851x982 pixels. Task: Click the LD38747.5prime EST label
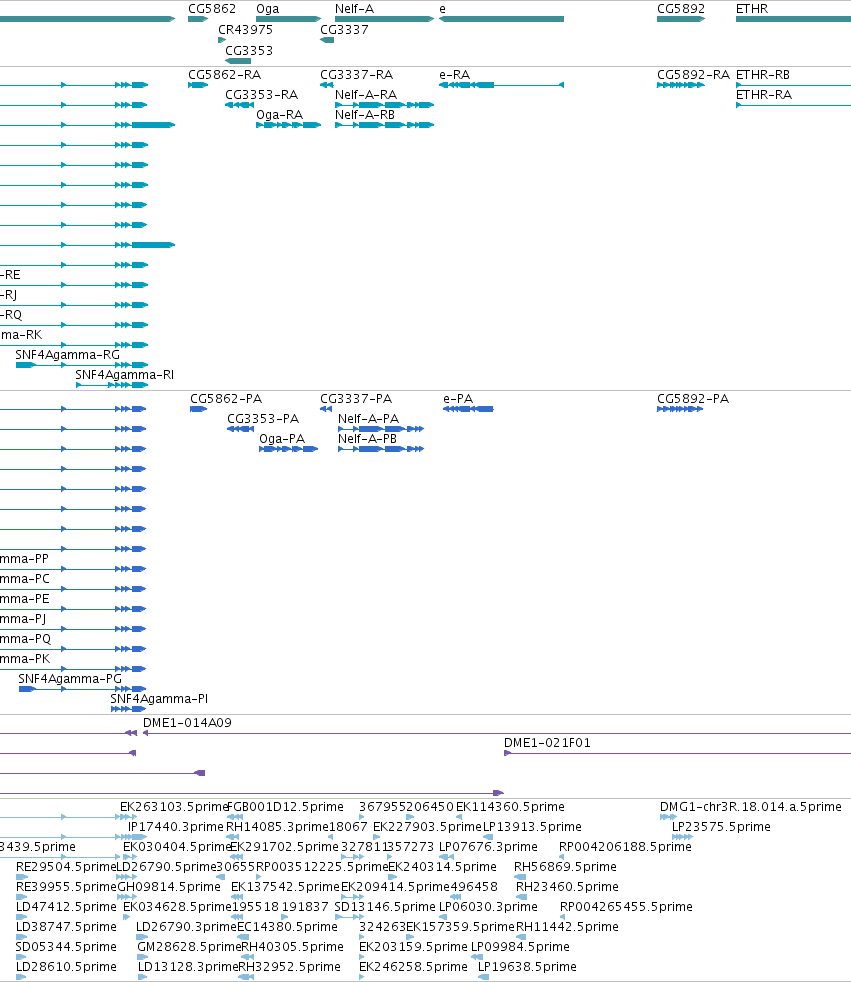[x=66, y=927]
